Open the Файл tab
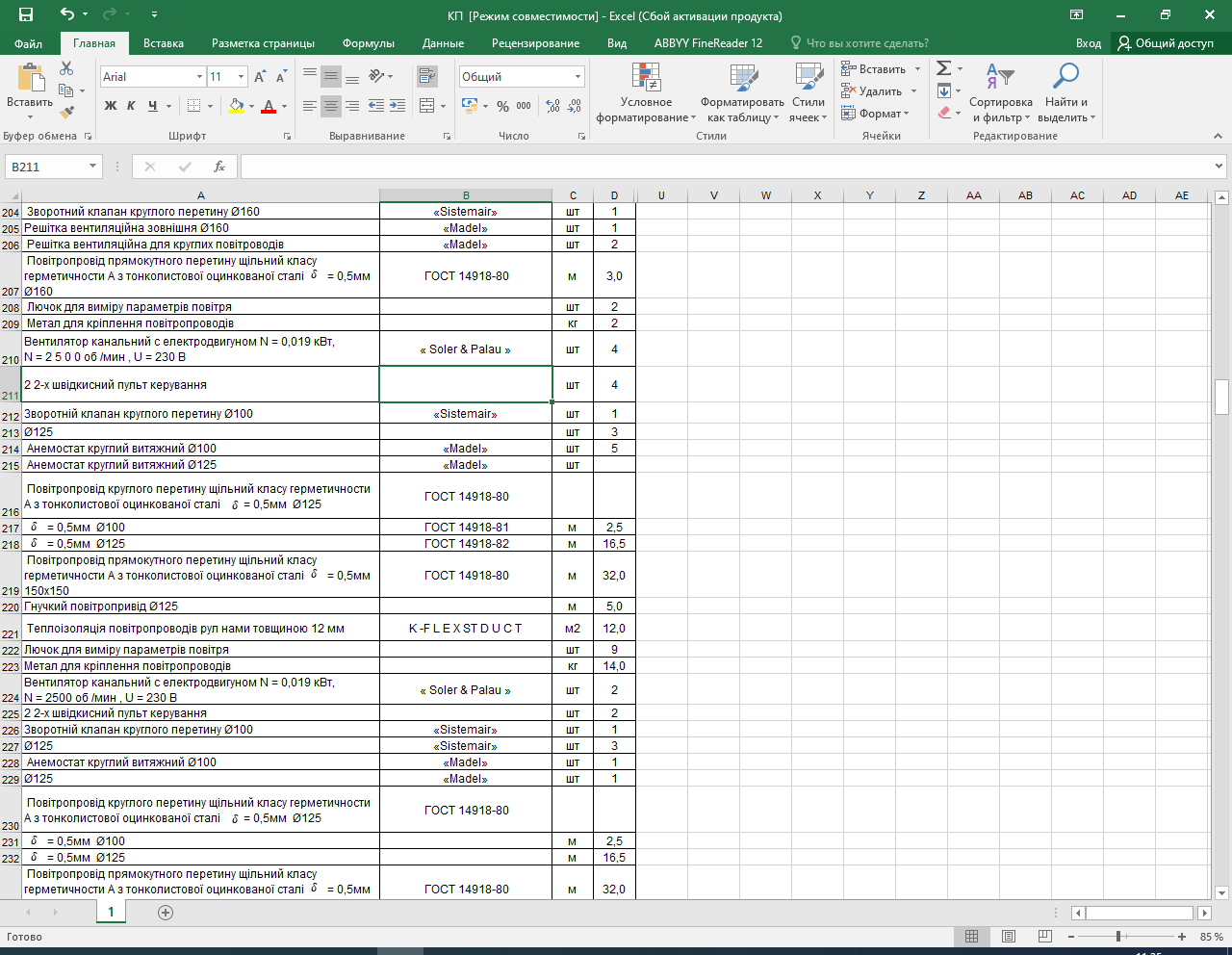This screenshot has width=1232, height=955. (x=29, y=43)
